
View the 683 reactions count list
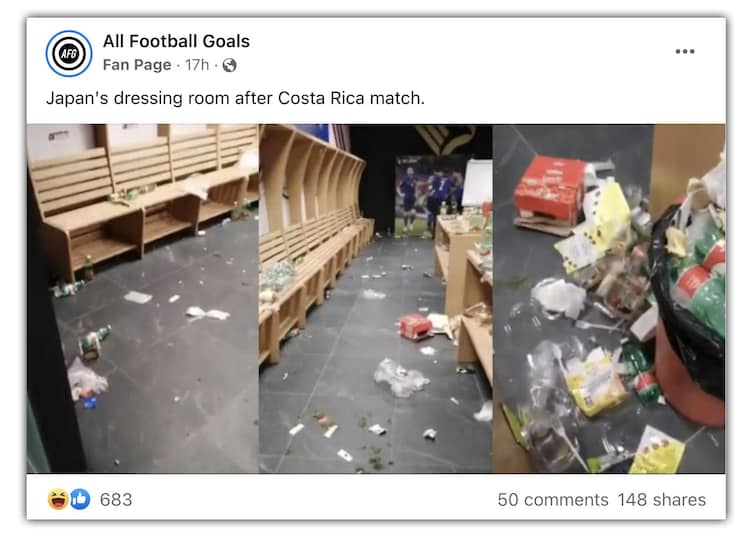pyautogui.click(x=116, y=499)
